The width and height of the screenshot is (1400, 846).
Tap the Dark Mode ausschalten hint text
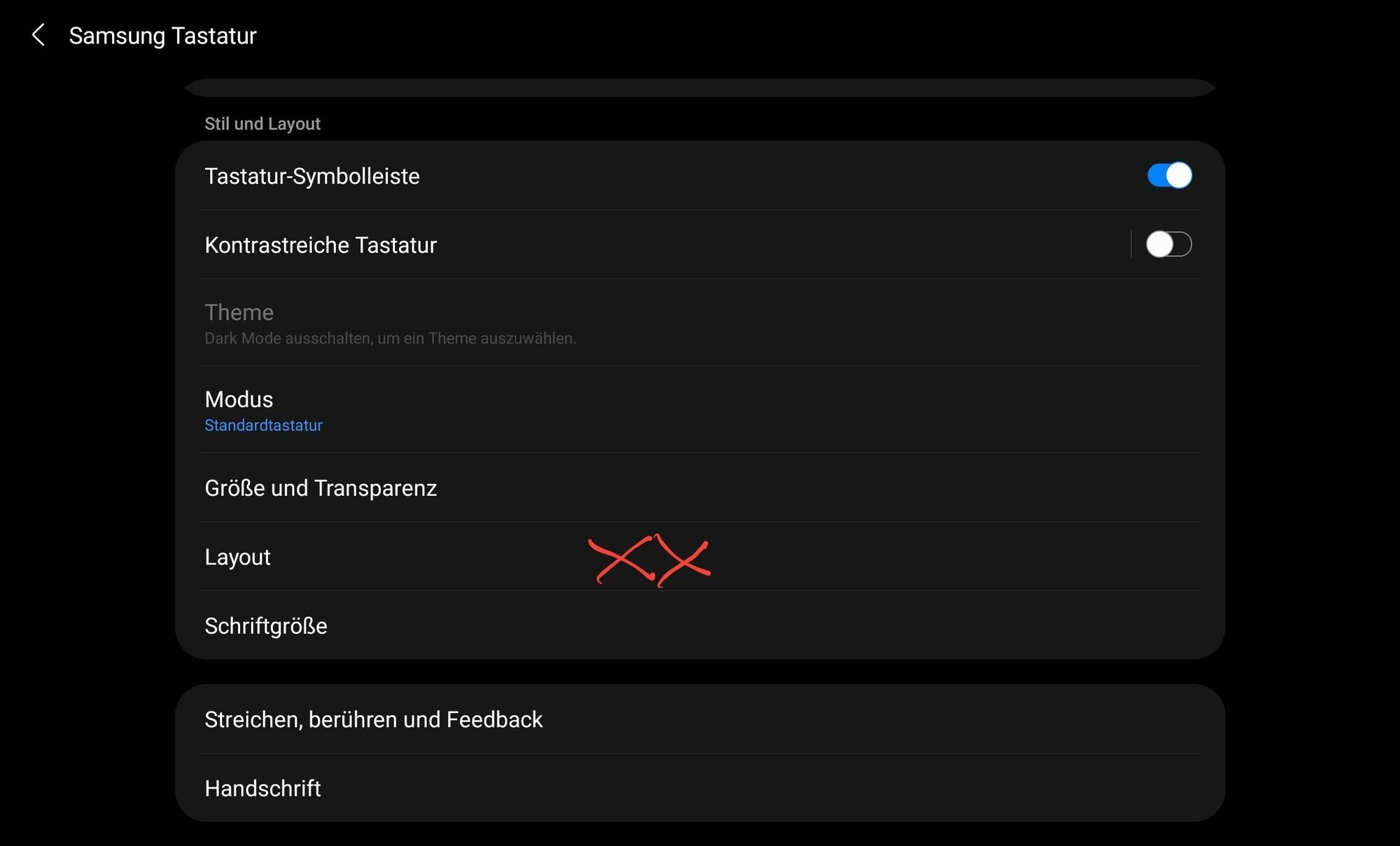coord(390,338)
